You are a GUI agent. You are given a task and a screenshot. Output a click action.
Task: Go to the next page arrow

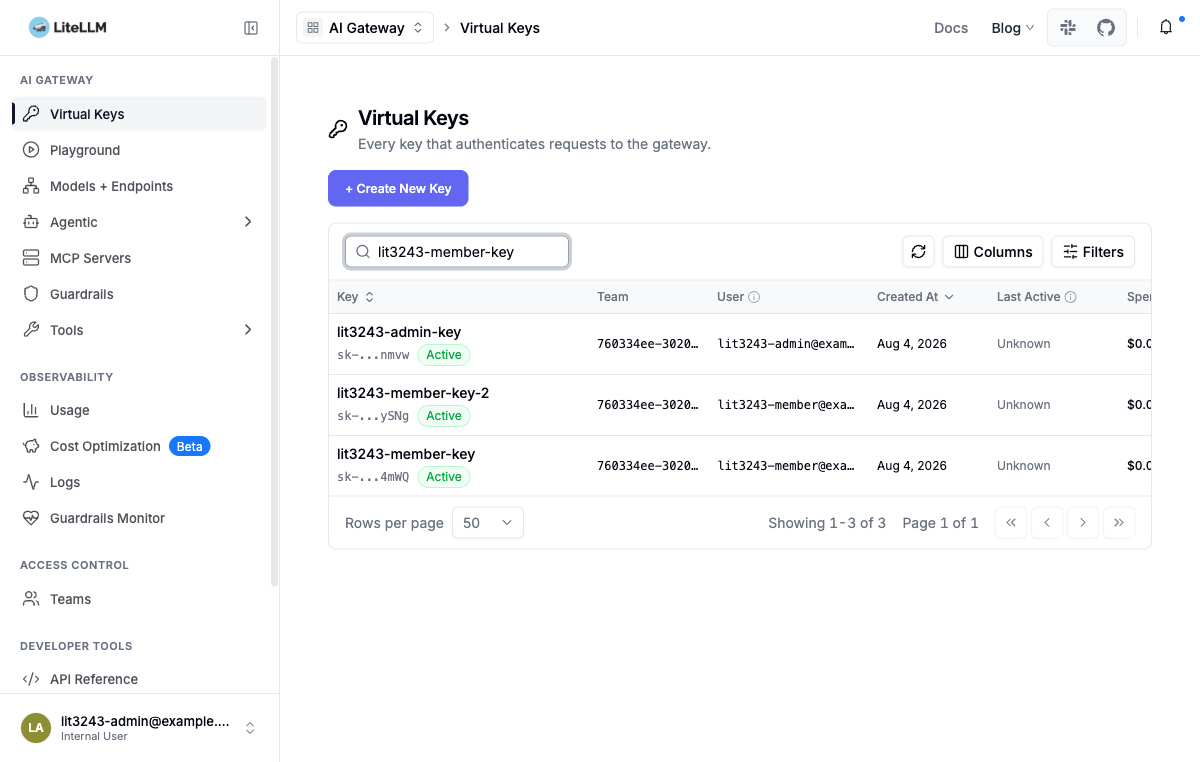click(x=1083, y=523)
